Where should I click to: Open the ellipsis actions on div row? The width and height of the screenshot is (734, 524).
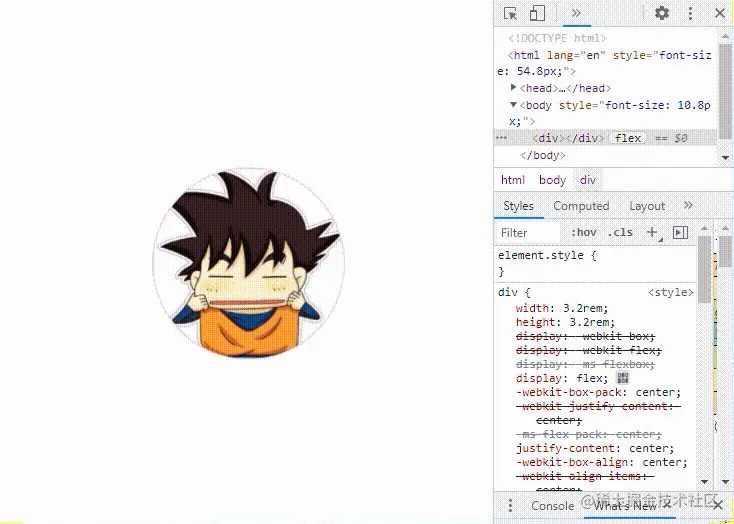(x=501, y=138)
